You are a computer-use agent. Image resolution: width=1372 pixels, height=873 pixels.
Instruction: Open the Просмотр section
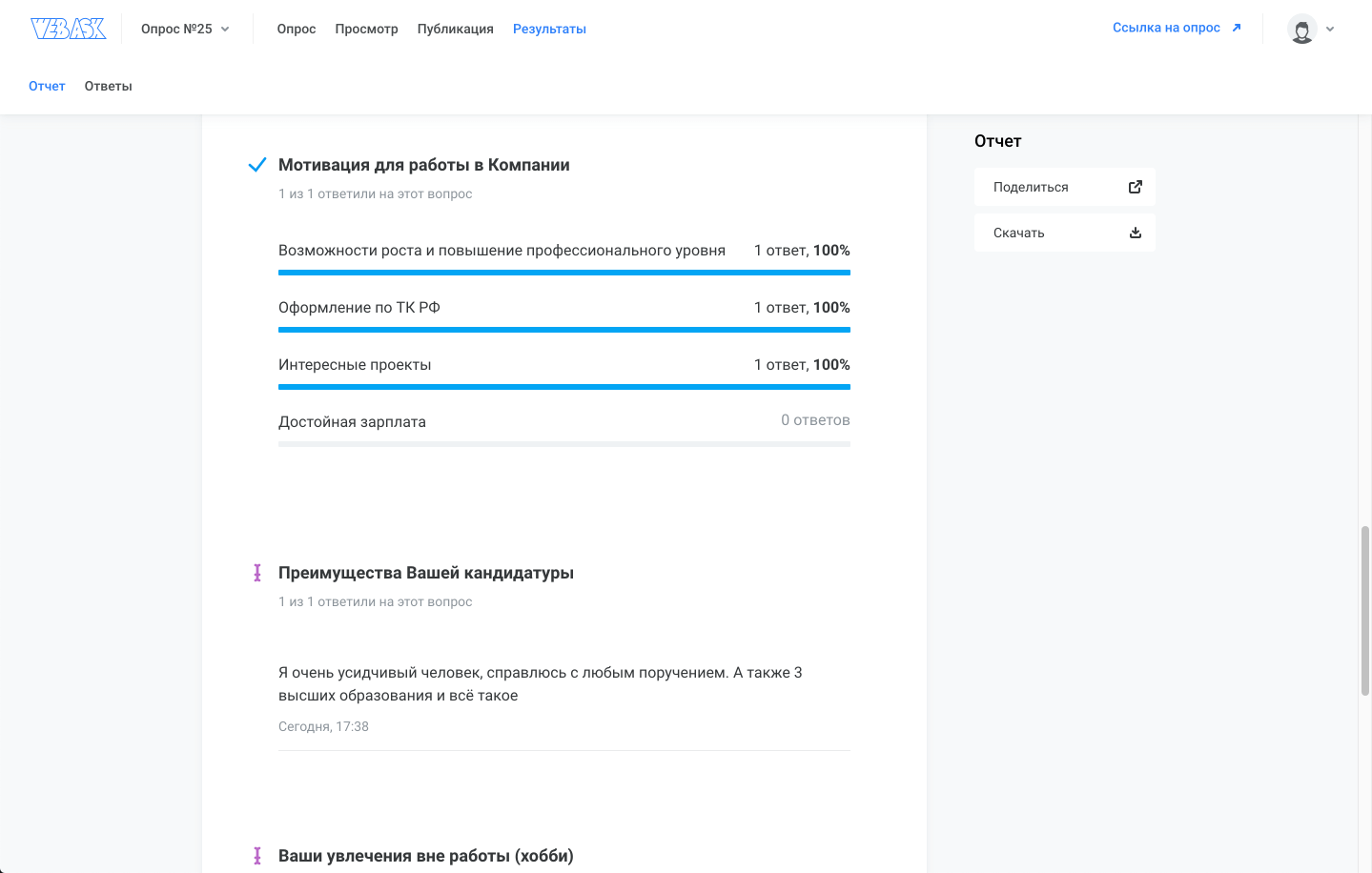(x=366, y=29)
